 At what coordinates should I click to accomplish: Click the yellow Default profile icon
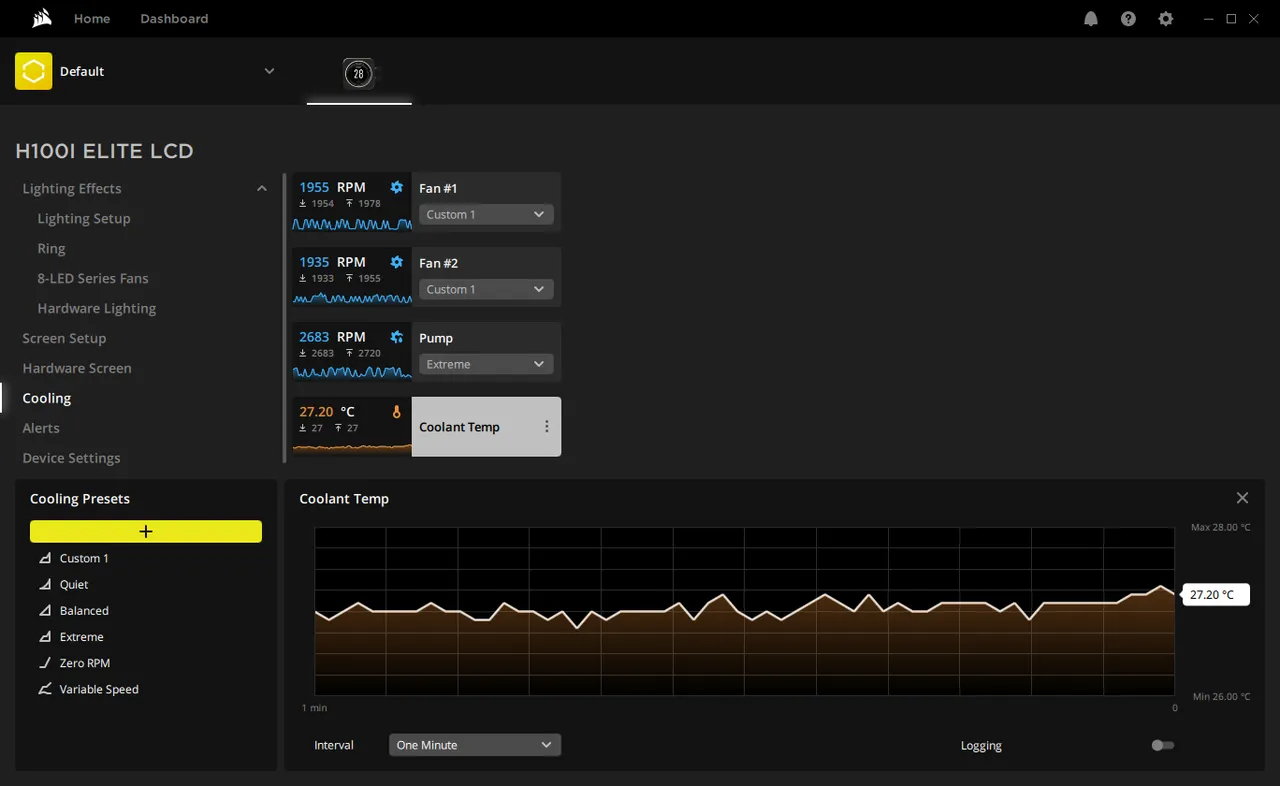(33, 71)
